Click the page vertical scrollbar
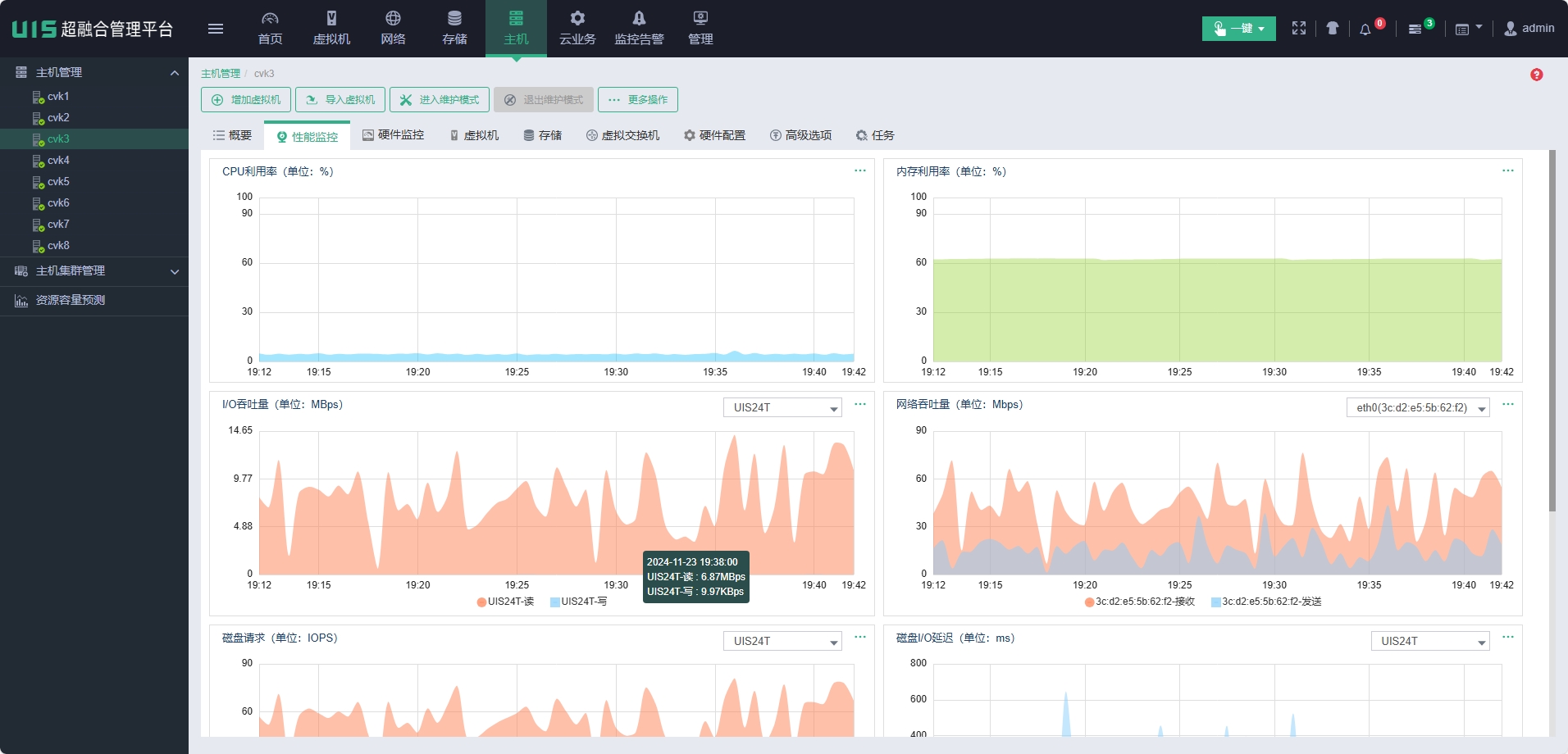Screen dimensions: 1568x754 pyautogui.click(x=1552, y=328)
